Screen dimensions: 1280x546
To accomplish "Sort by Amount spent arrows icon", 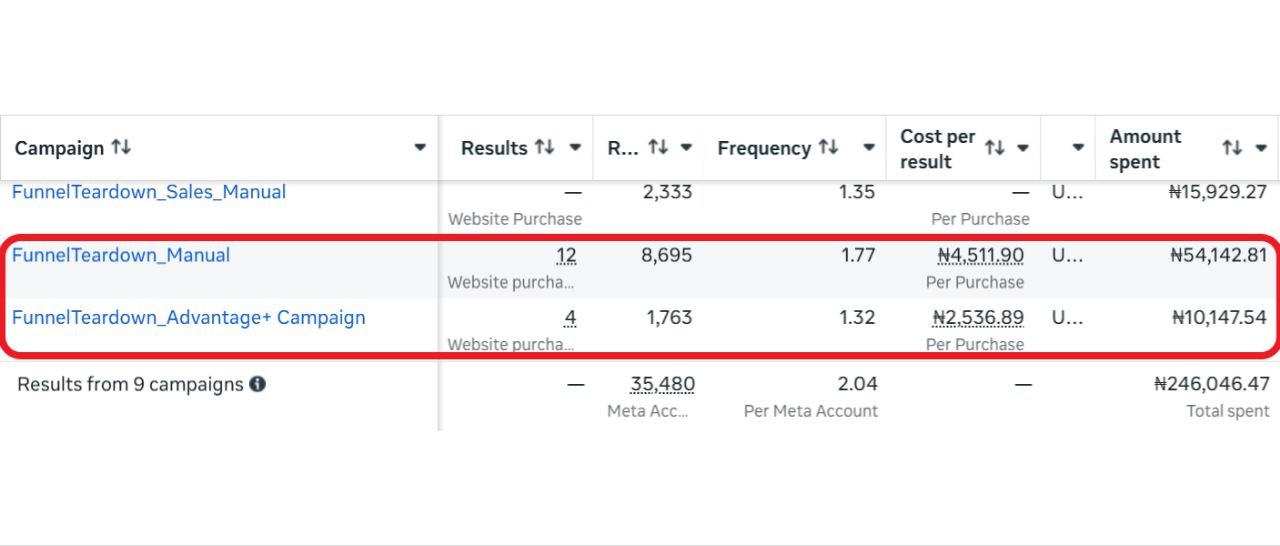I will click(x=1232, y=148).
